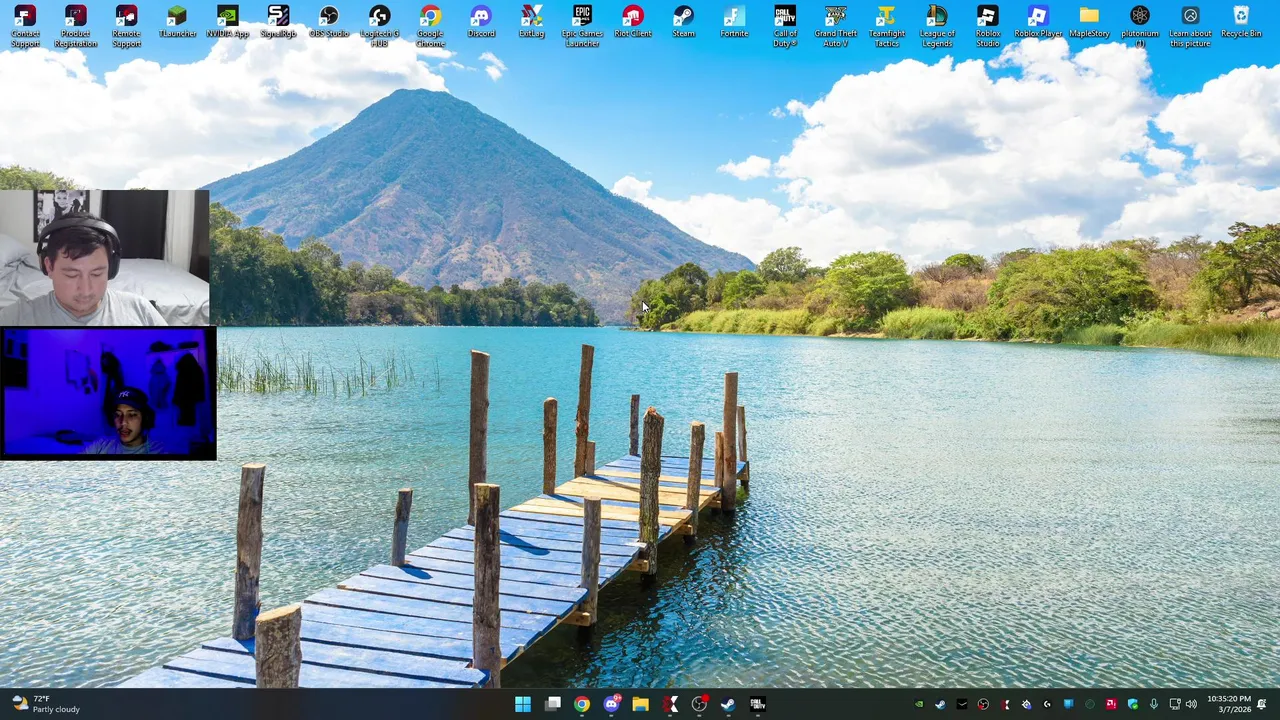Screen dimensions: 1280x720
Task: Click the OBS icon in system tray
Action: tap(983, 704)
